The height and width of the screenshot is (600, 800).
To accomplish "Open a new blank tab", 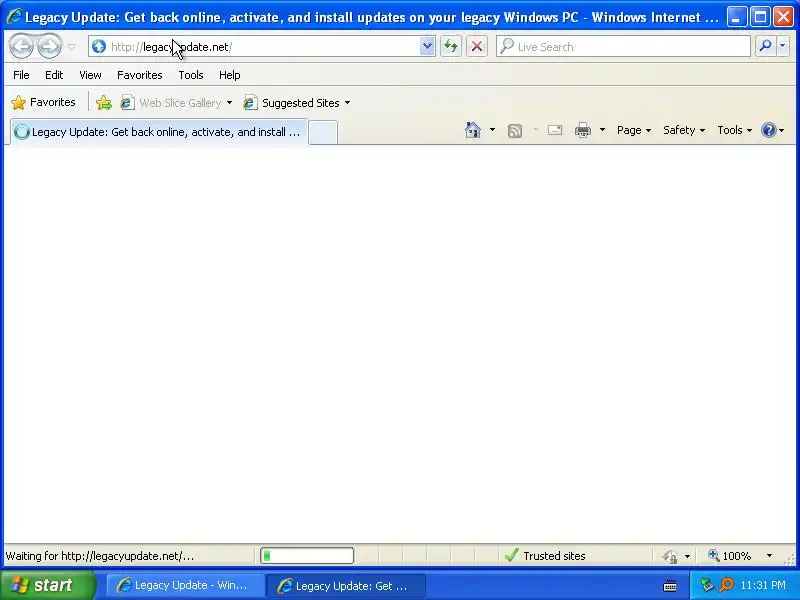I will coord(323,133).
